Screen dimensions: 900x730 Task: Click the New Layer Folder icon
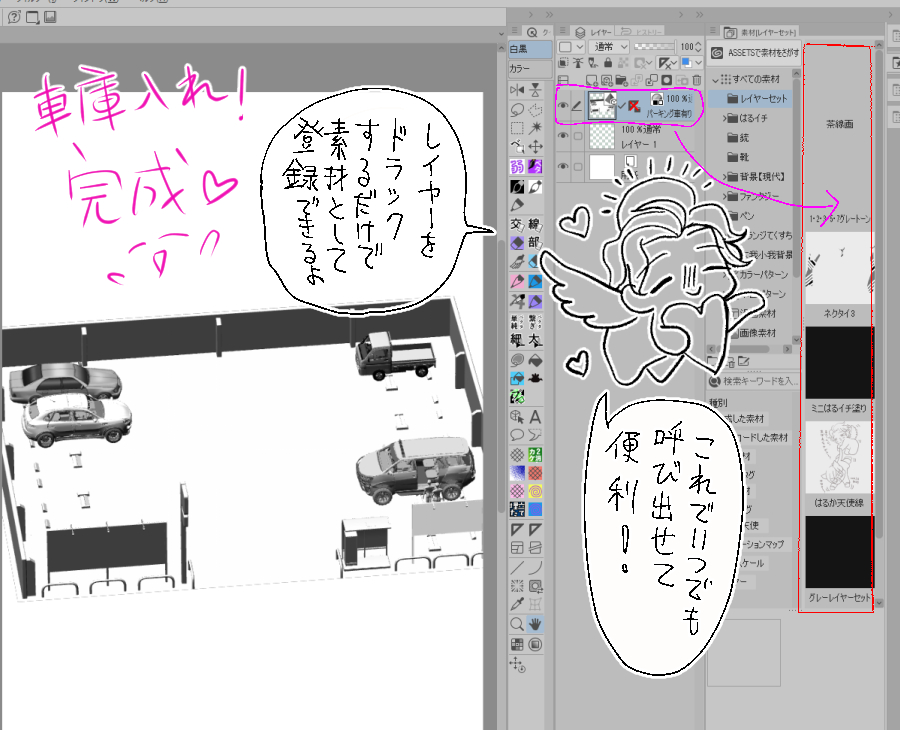(x=622, y=79)
